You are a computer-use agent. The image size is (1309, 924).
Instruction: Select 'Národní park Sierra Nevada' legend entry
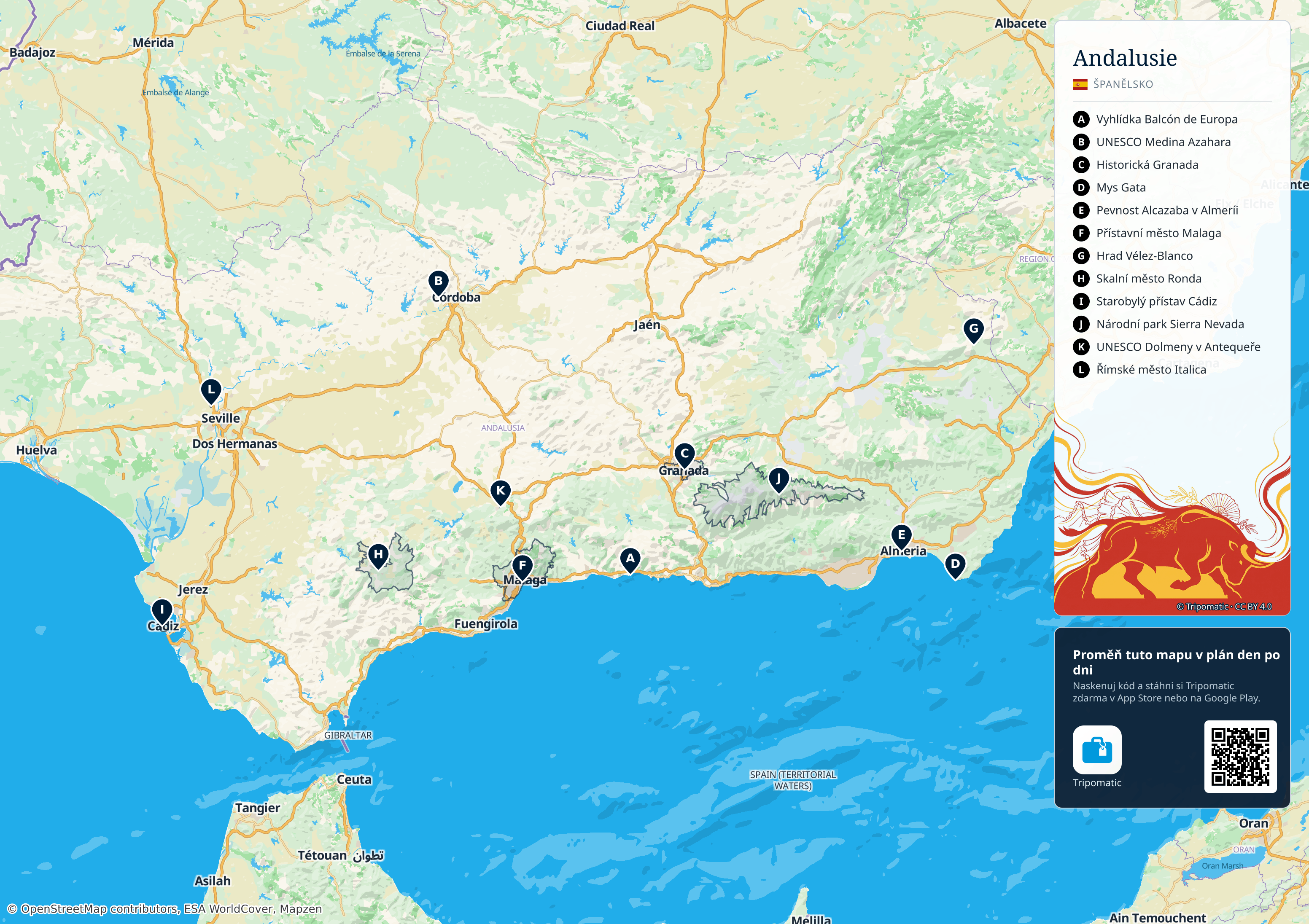click(1170, 324)
